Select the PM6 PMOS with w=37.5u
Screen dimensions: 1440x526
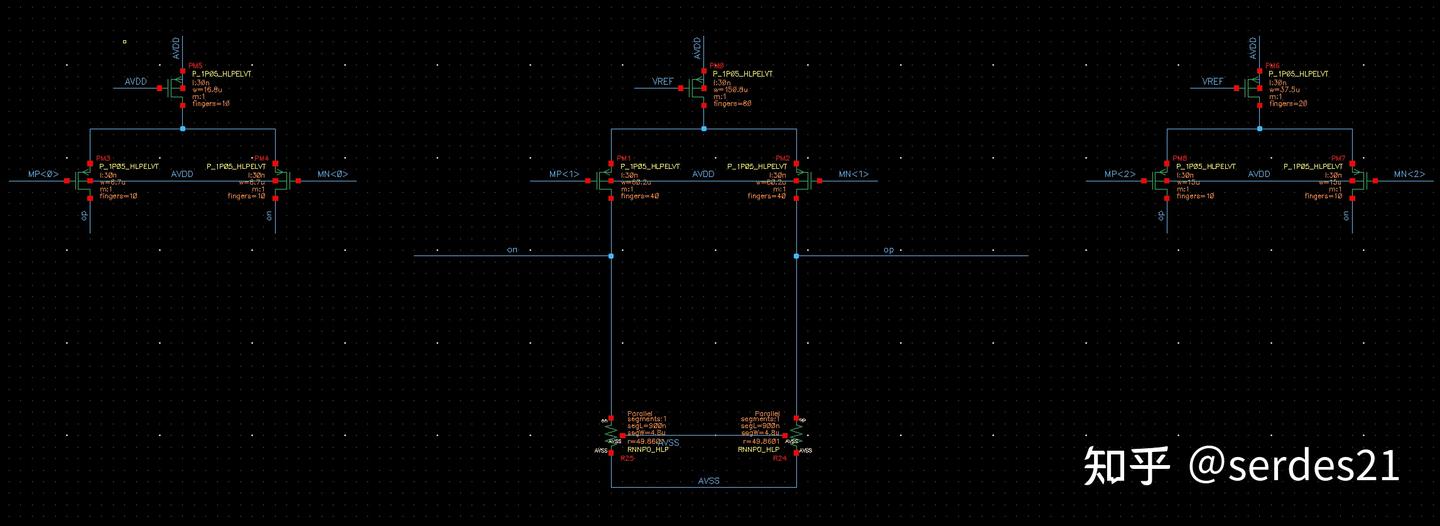pyautogui.click(x=1253, y=88)
